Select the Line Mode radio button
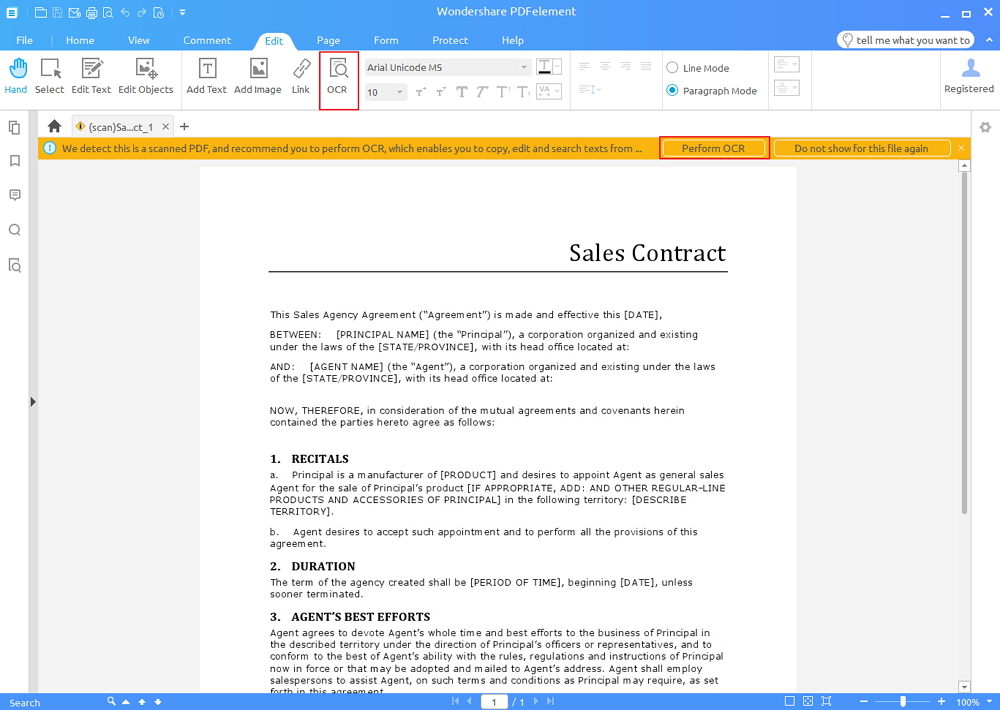The width and height of the screenshot is (1000, 710). [672, 68]
